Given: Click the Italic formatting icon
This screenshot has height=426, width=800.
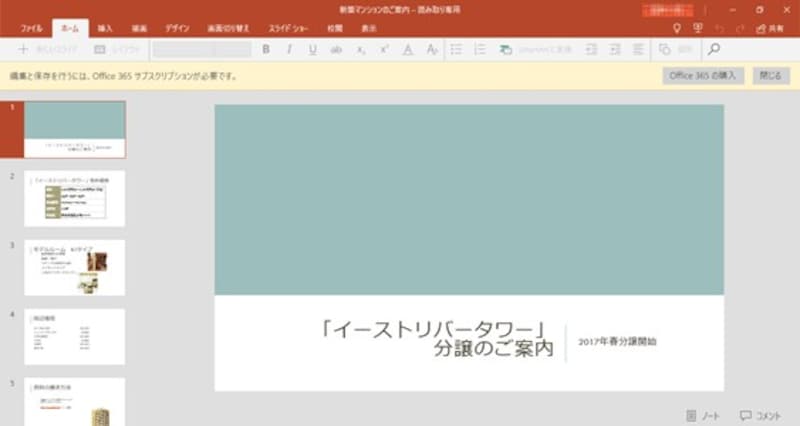Looking at the screenshot, I should coord(289,49).
